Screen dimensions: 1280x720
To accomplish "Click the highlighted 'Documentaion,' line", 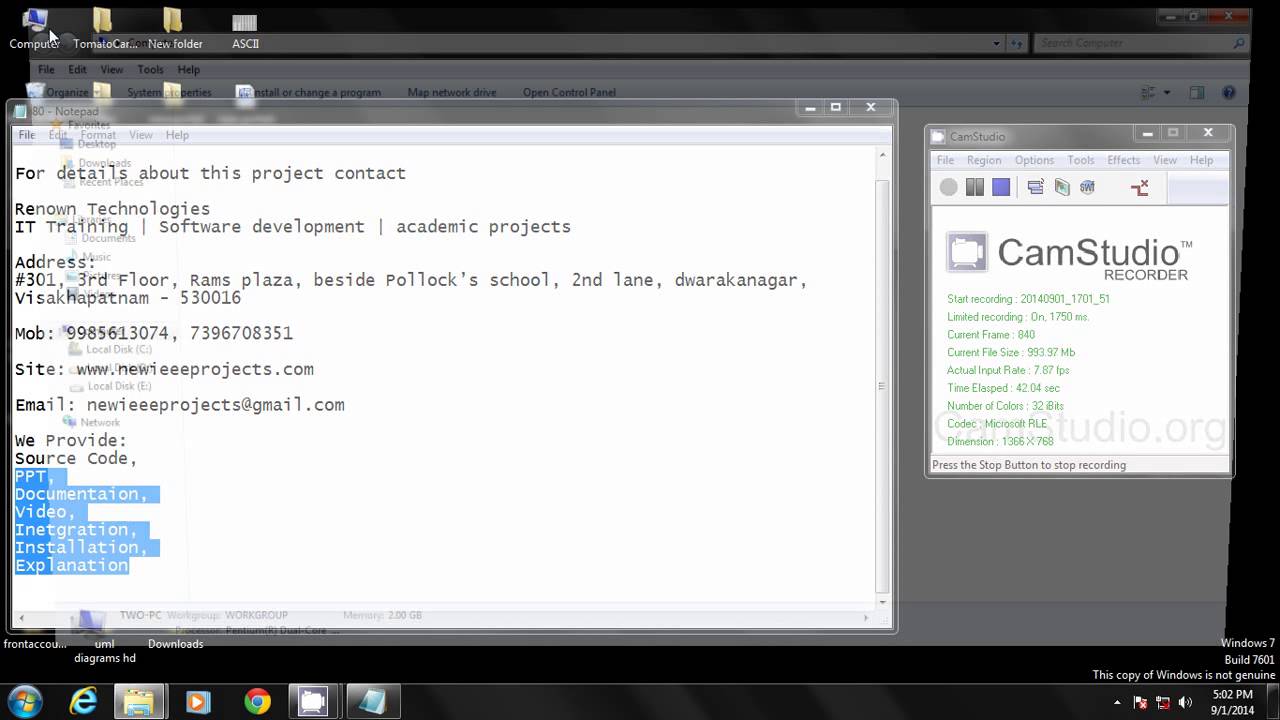I will (x=81, y=494).
